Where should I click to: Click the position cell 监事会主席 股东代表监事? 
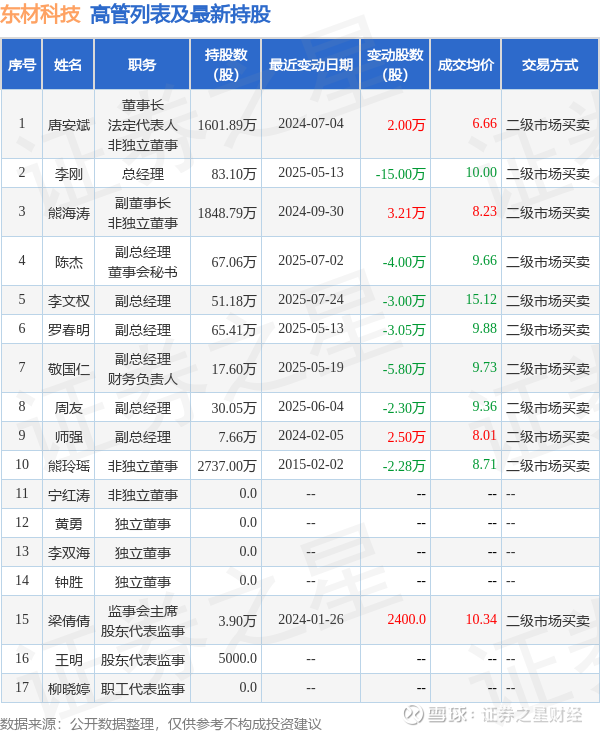pyautogui.click(x=143, y=621)
